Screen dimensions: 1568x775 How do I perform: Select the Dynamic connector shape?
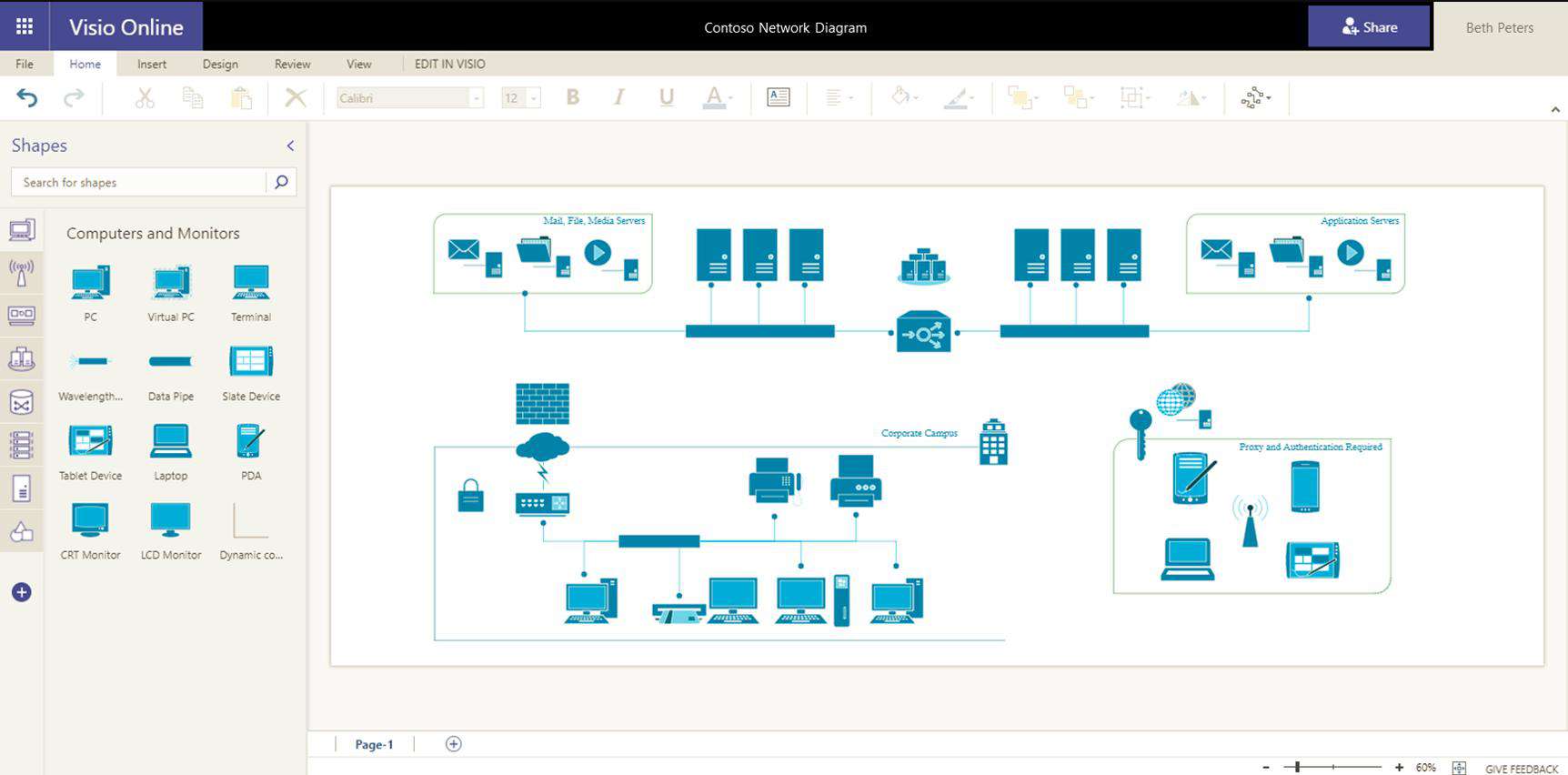[x=251, y=530]
